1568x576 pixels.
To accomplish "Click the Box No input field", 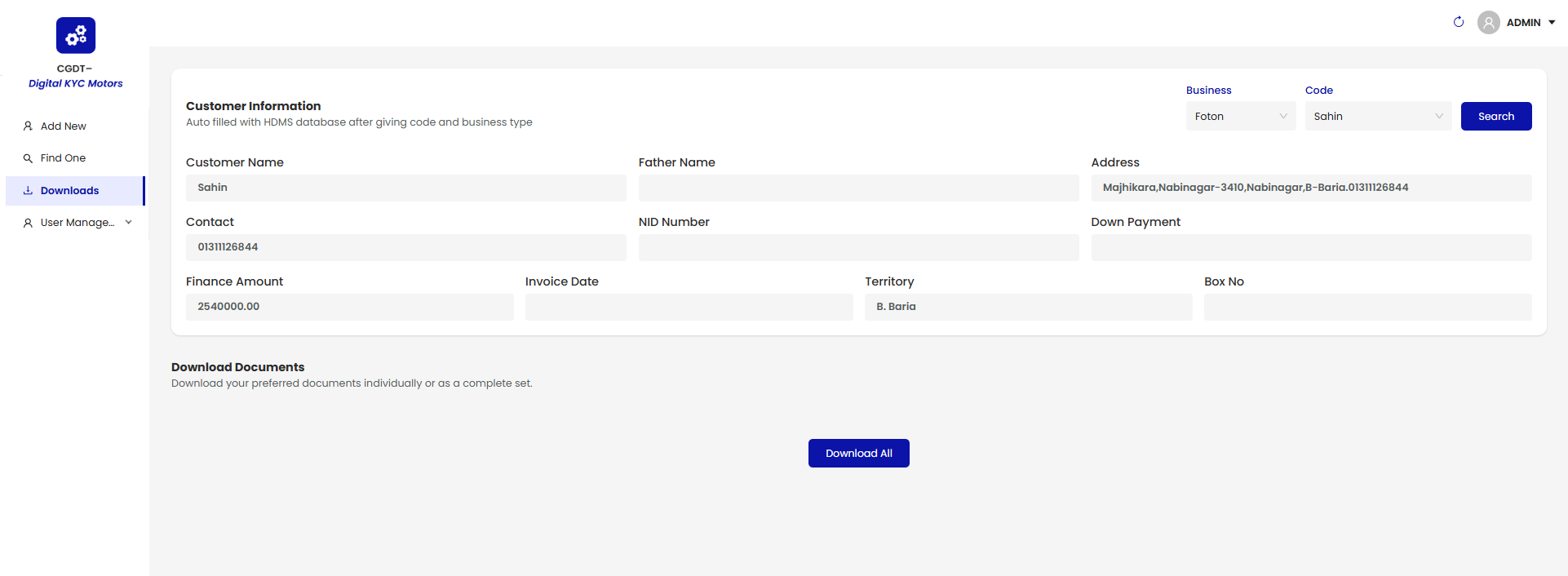I will (1366, 307).
